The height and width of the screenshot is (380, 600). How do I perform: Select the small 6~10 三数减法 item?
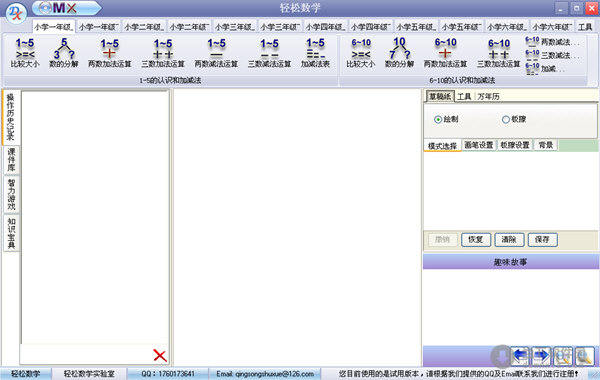(552, 55)
